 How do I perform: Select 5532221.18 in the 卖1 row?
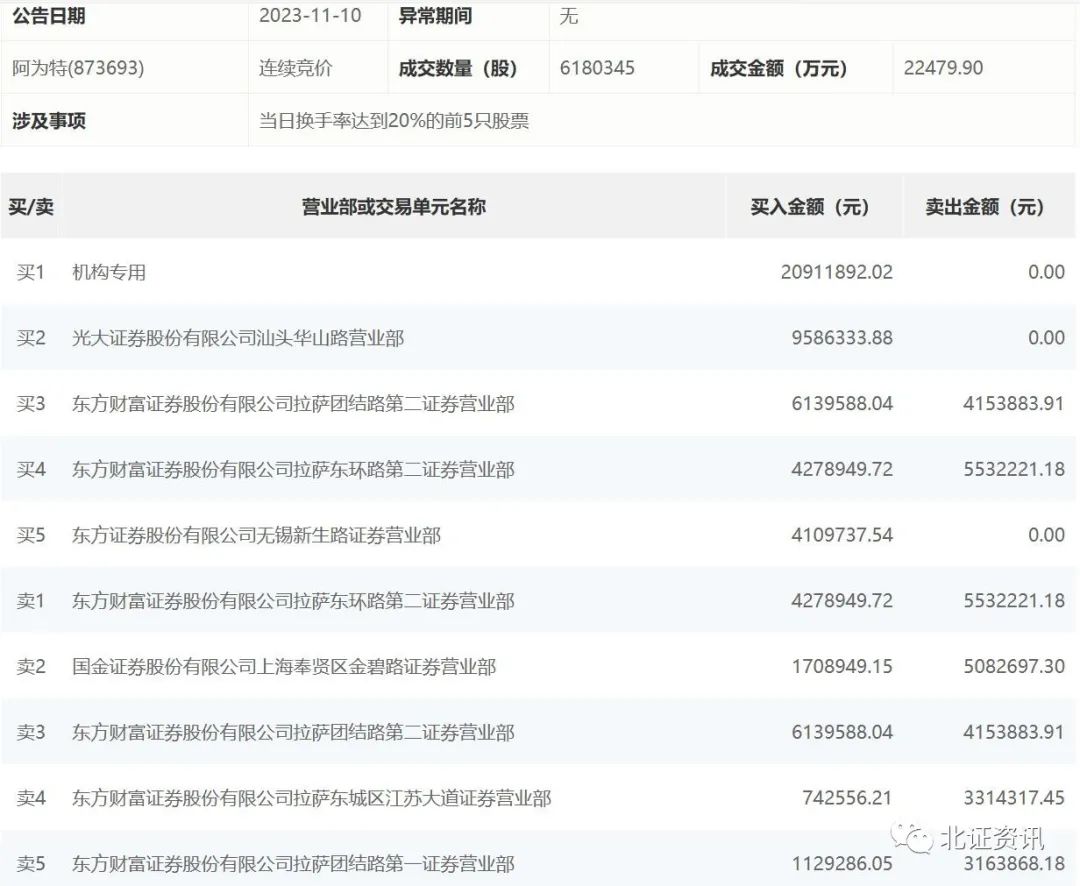(x=1014, y=601)
